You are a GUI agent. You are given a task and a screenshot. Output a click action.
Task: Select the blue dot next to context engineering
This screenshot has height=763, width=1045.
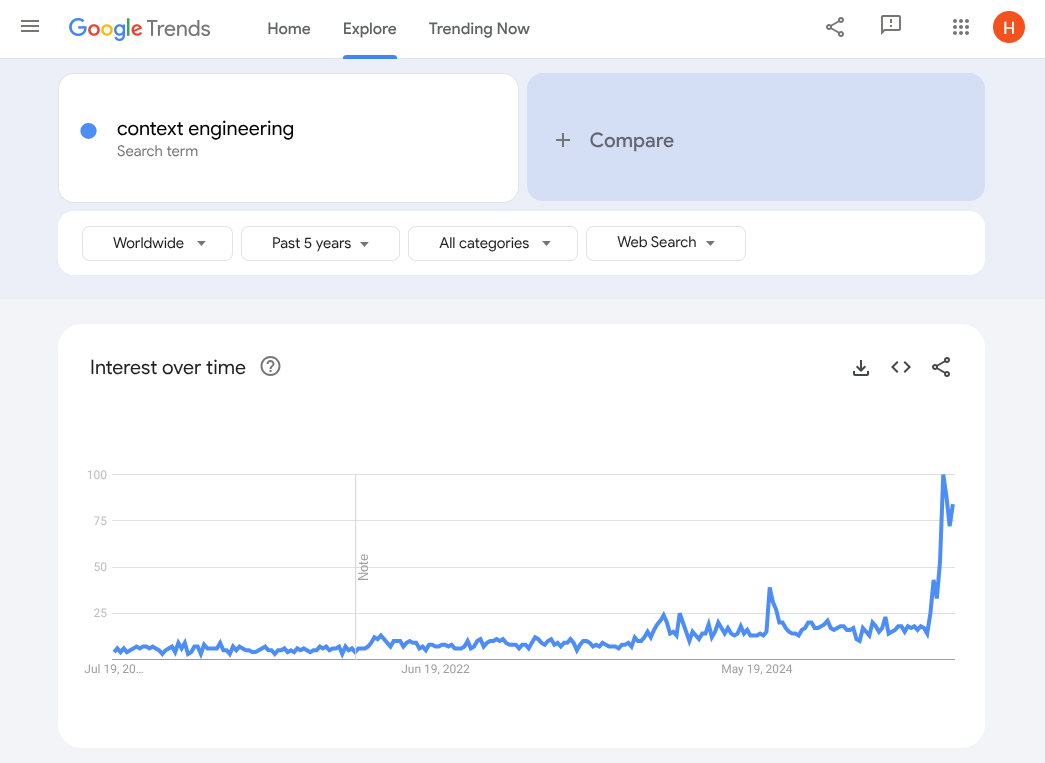88,130
